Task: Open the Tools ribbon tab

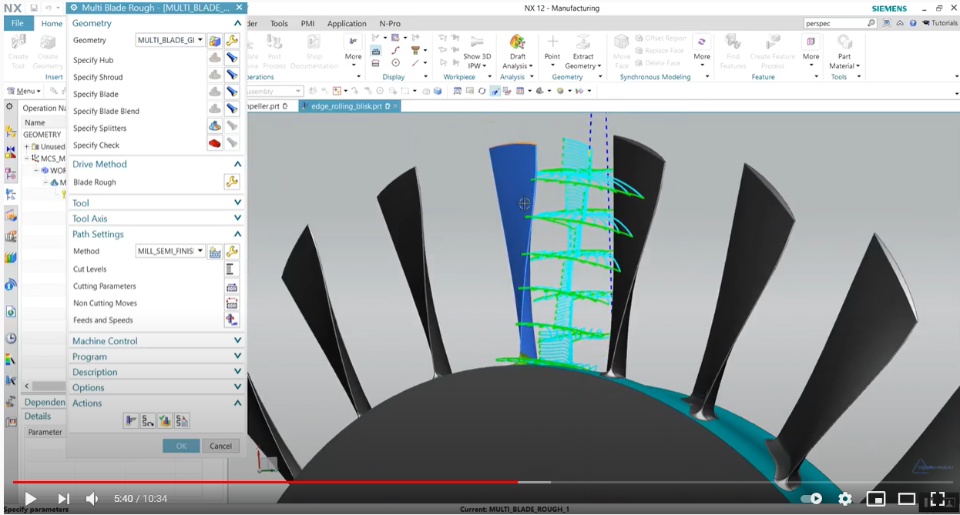Action: [x=279, y=23]
